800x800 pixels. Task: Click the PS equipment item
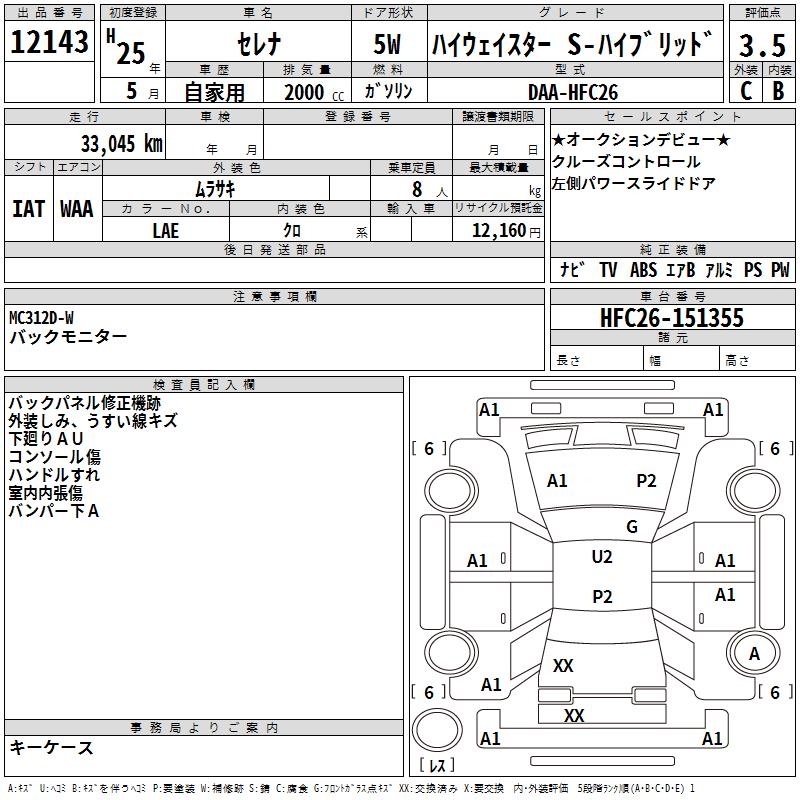[x=753, y=270]
